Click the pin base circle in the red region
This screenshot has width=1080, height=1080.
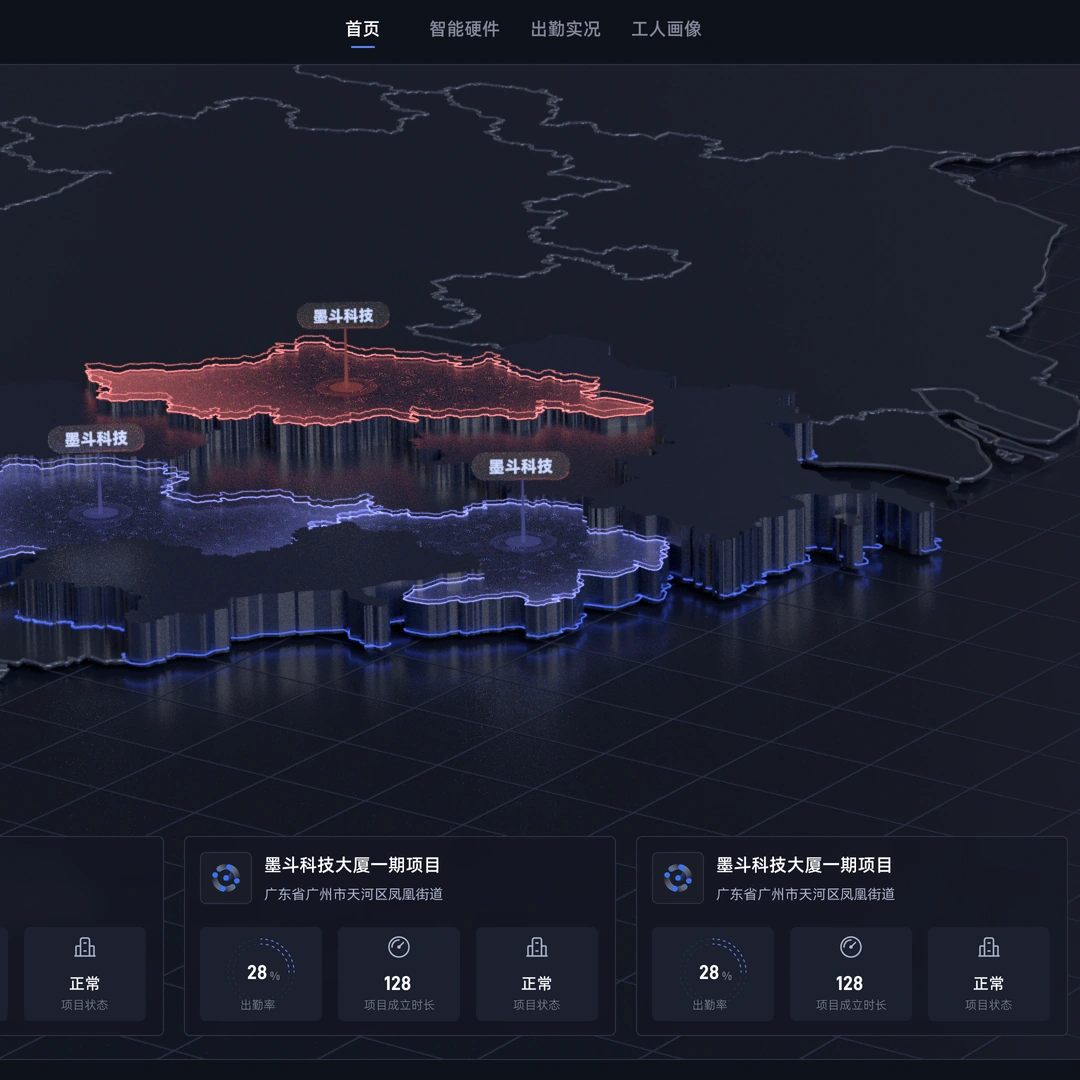coord(346,386)
